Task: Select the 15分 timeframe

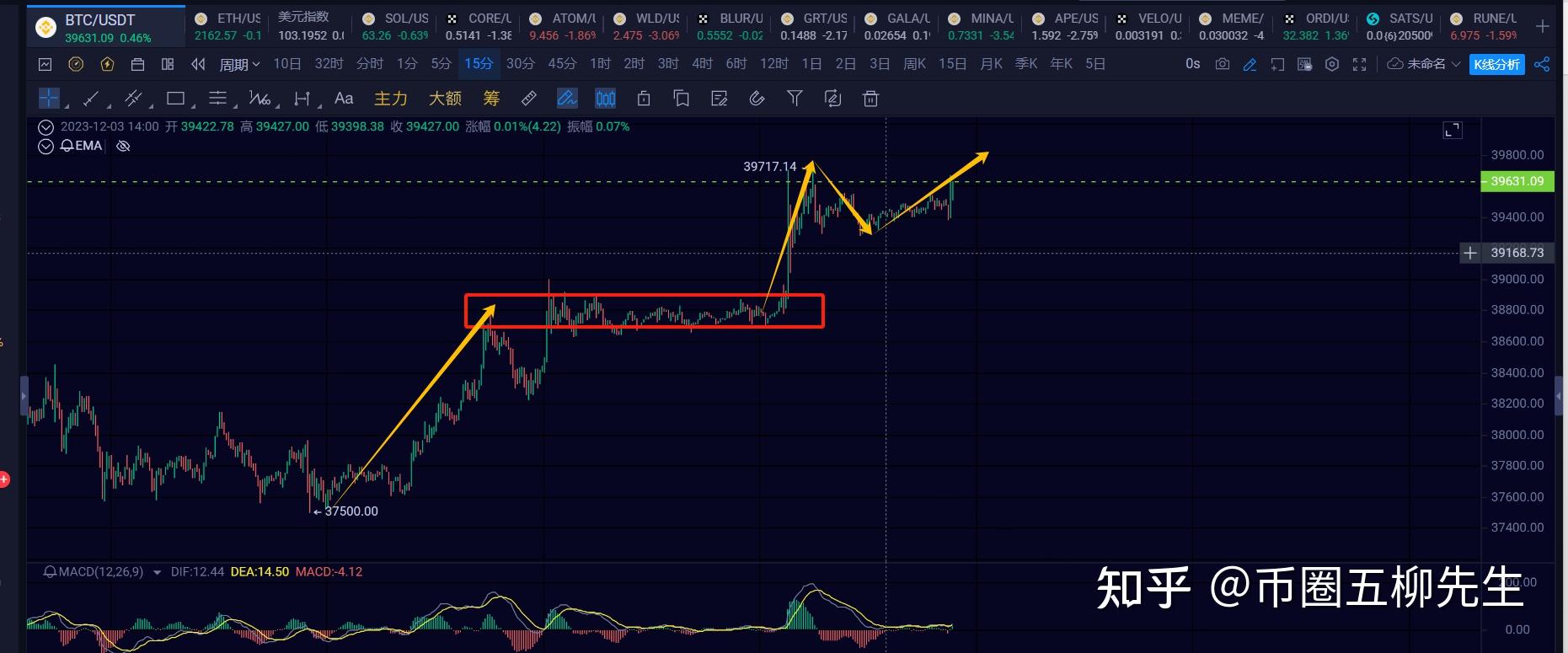Action: 479,64
